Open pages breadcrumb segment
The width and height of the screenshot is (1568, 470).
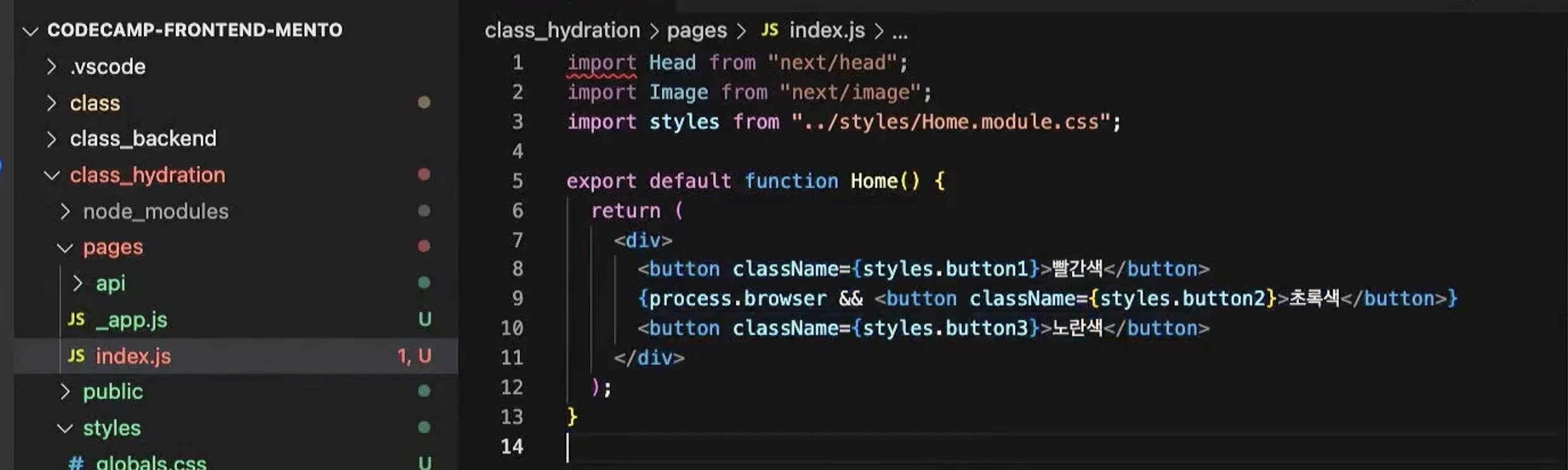coord(697,30)
